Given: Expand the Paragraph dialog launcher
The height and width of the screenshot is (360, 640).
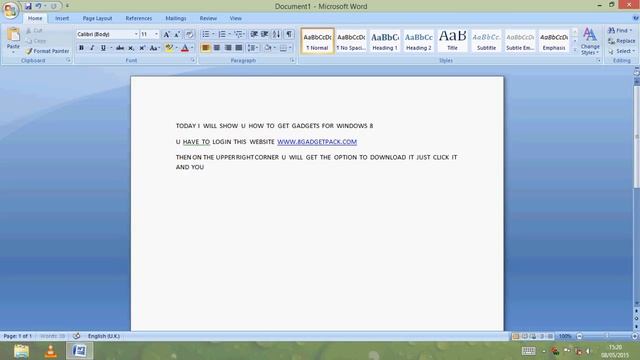Looking at the screenshot, I should click(292, 60).
